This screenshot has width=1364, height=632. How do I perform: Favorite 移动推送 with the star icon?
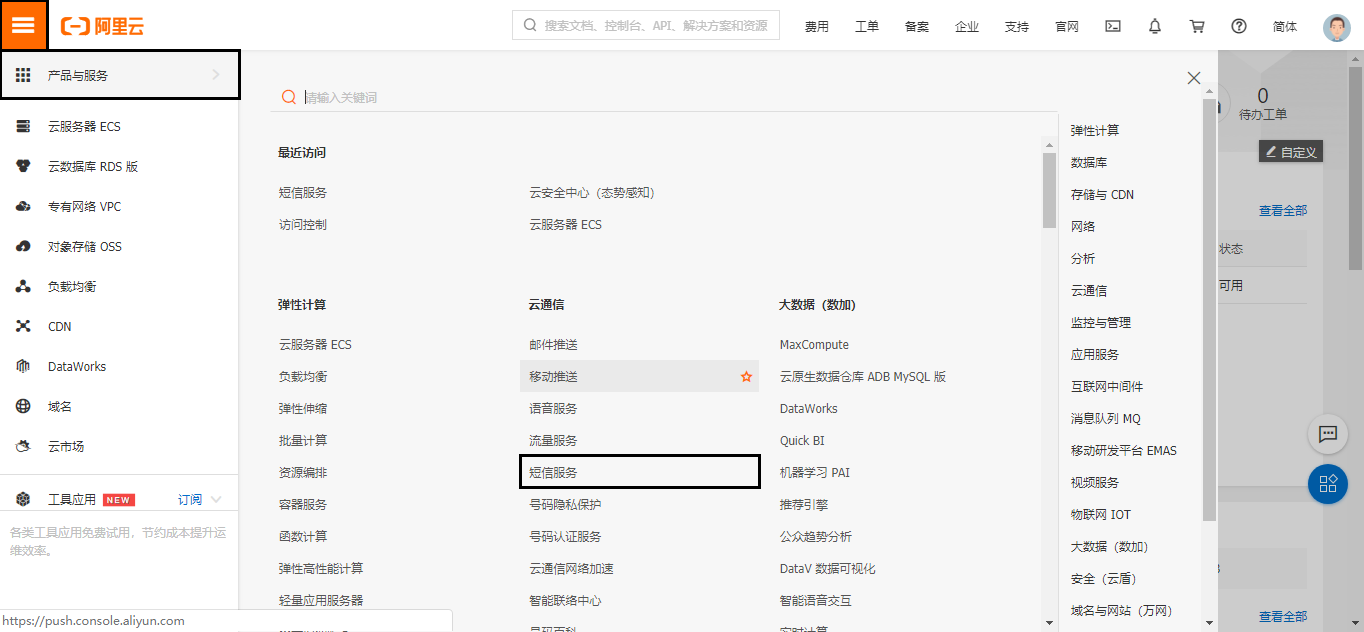pyautogui.click(x=746, y=377)
